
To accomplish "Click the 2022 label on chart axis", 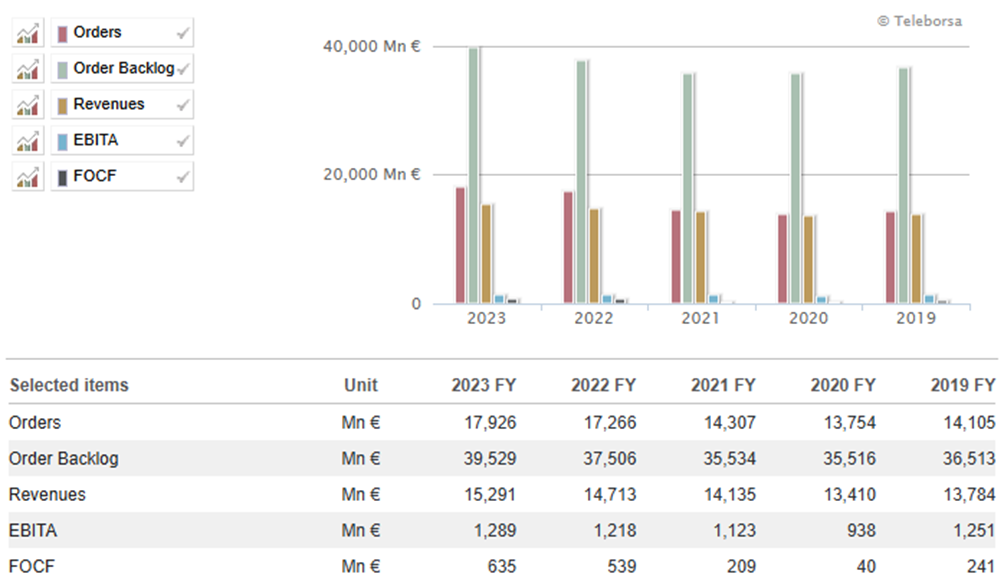I will pos(594,318).
